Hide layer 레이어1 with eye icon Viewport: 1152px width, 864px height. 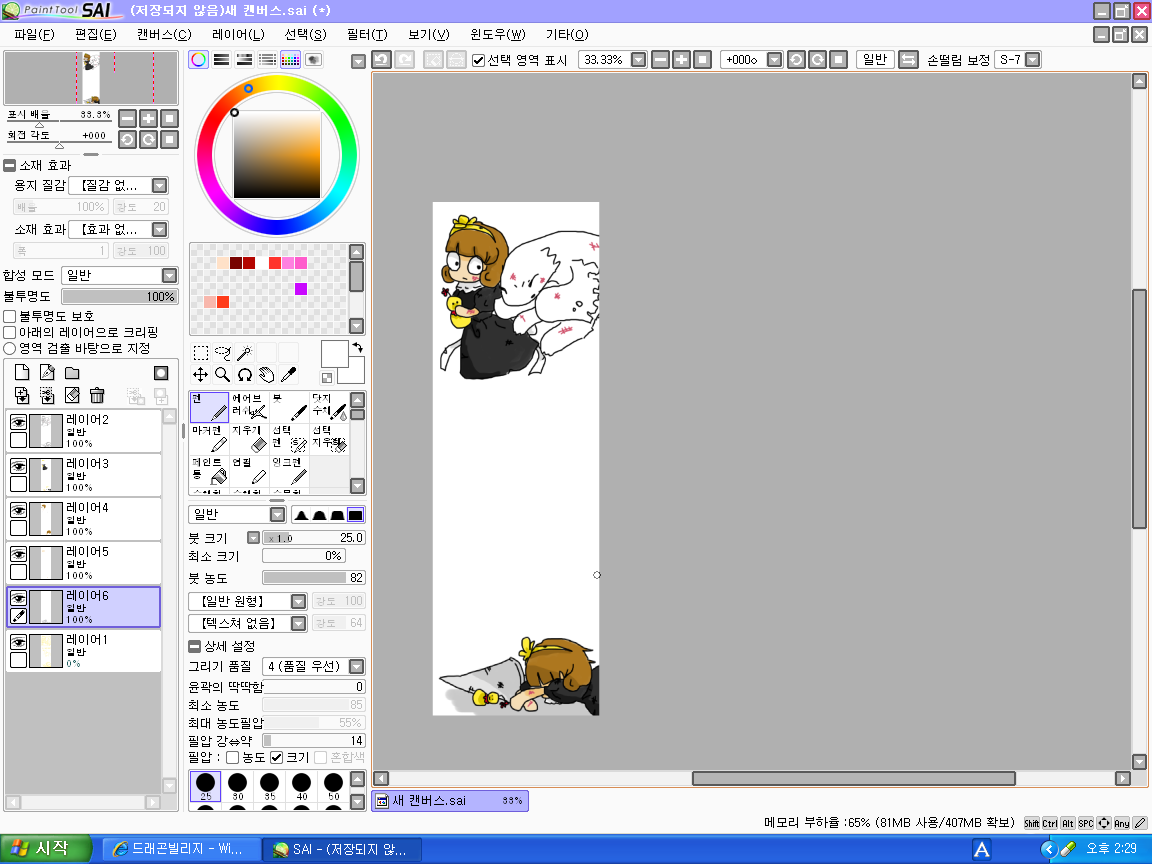tap(18, 642)
